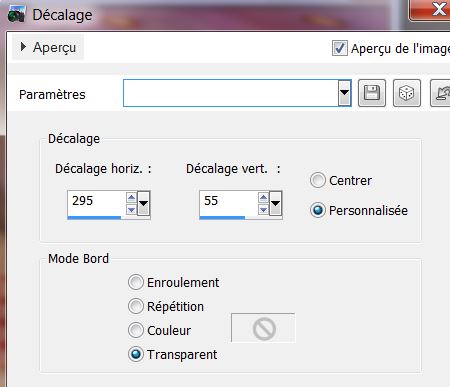This screenshot has width=450, height=387.
Task: Open vertical offset slider dropdown arrow
Action: [x=275, y=203]
